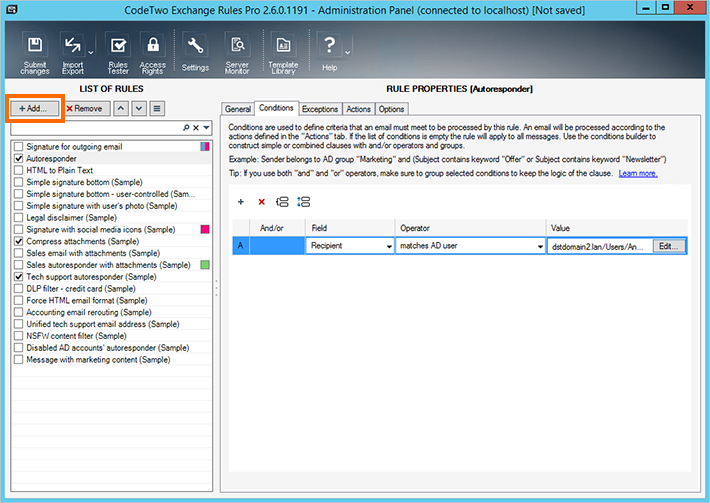Click the search magnifier icon in rules filter
The height and width of the screenshot is (503, 710).
186,128
